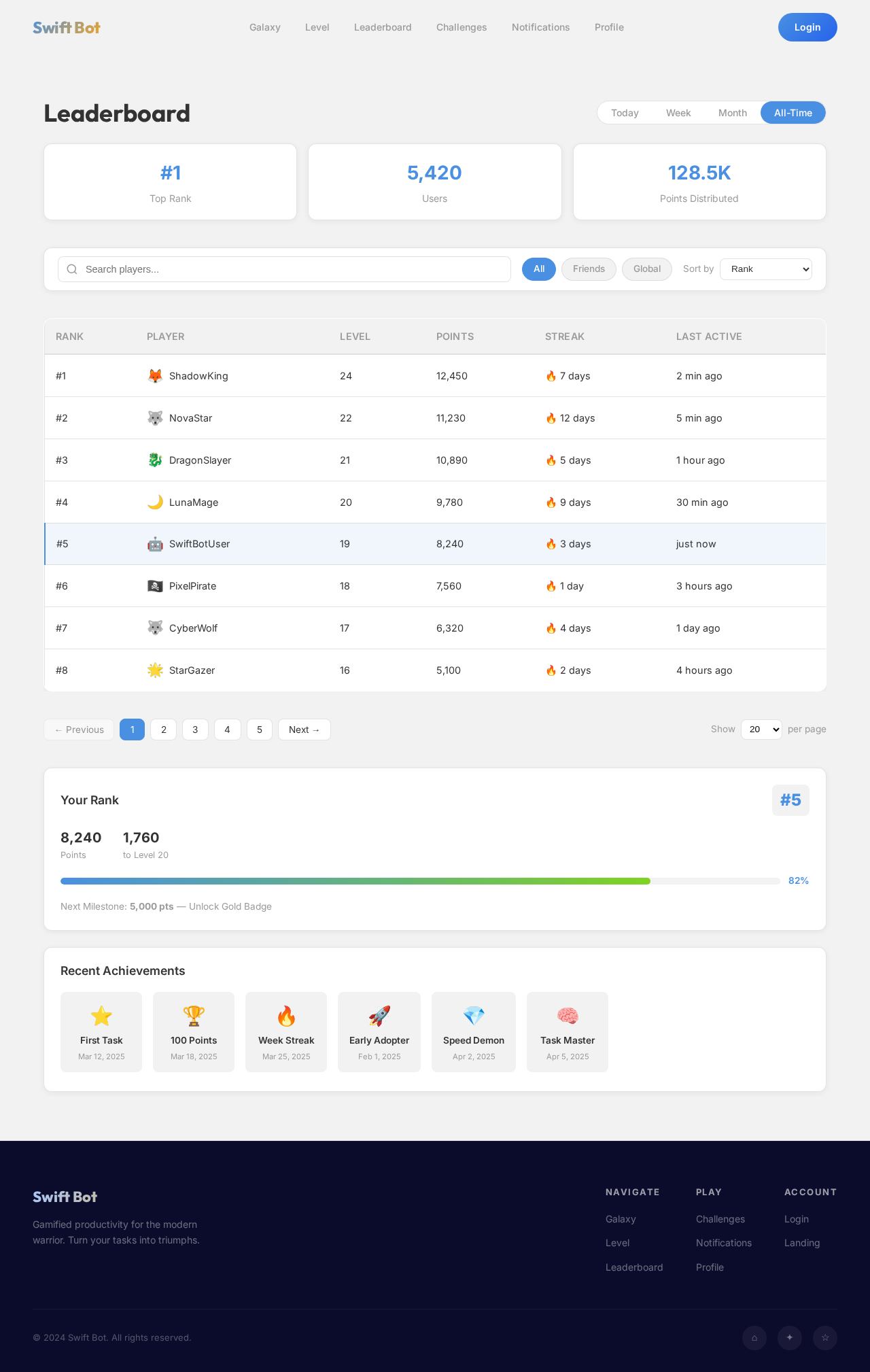Go to page 5
Viewport: 870px width, 1372px height.
tap(260, 730)
